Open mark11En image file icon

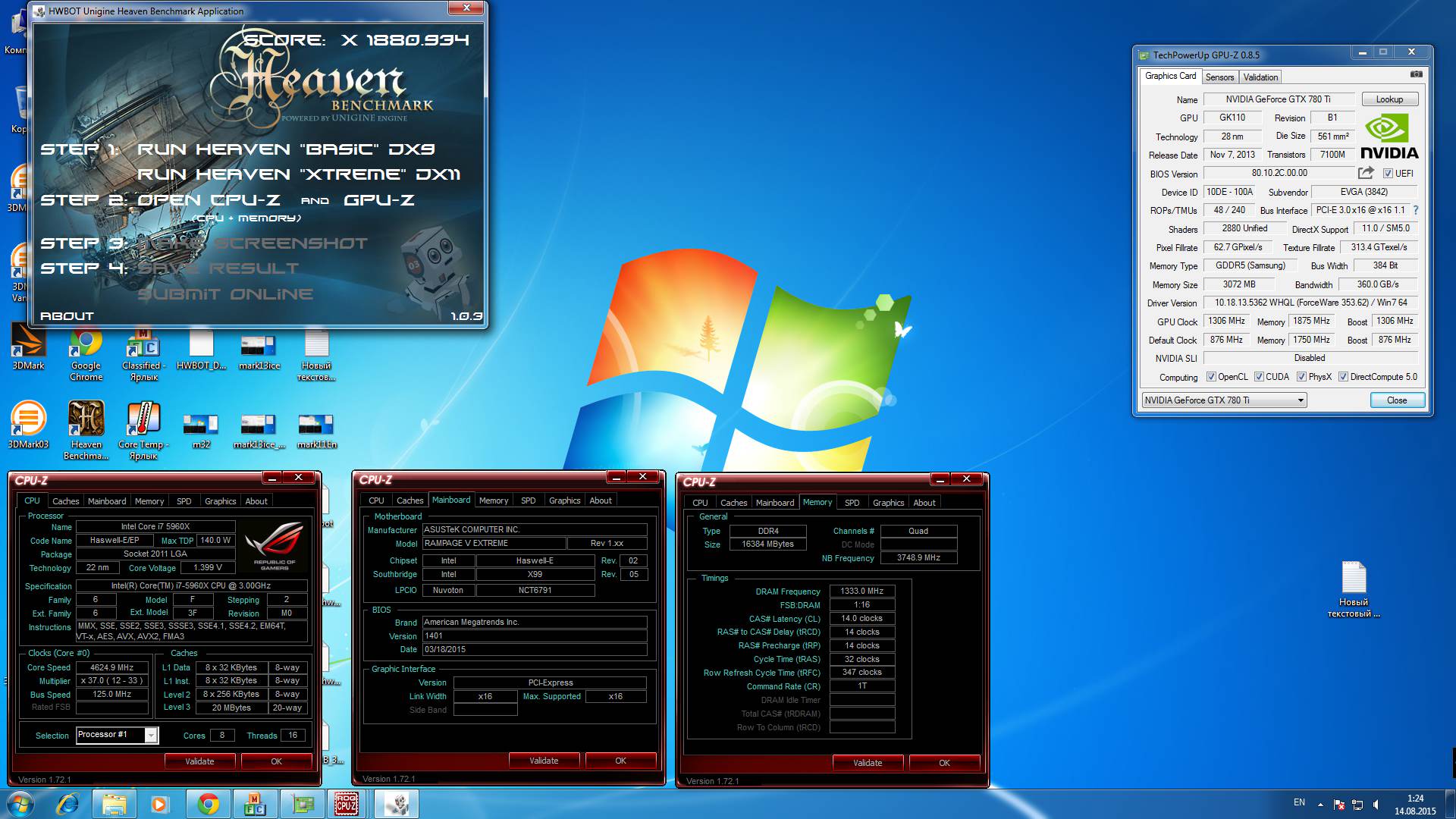point(316,430)
